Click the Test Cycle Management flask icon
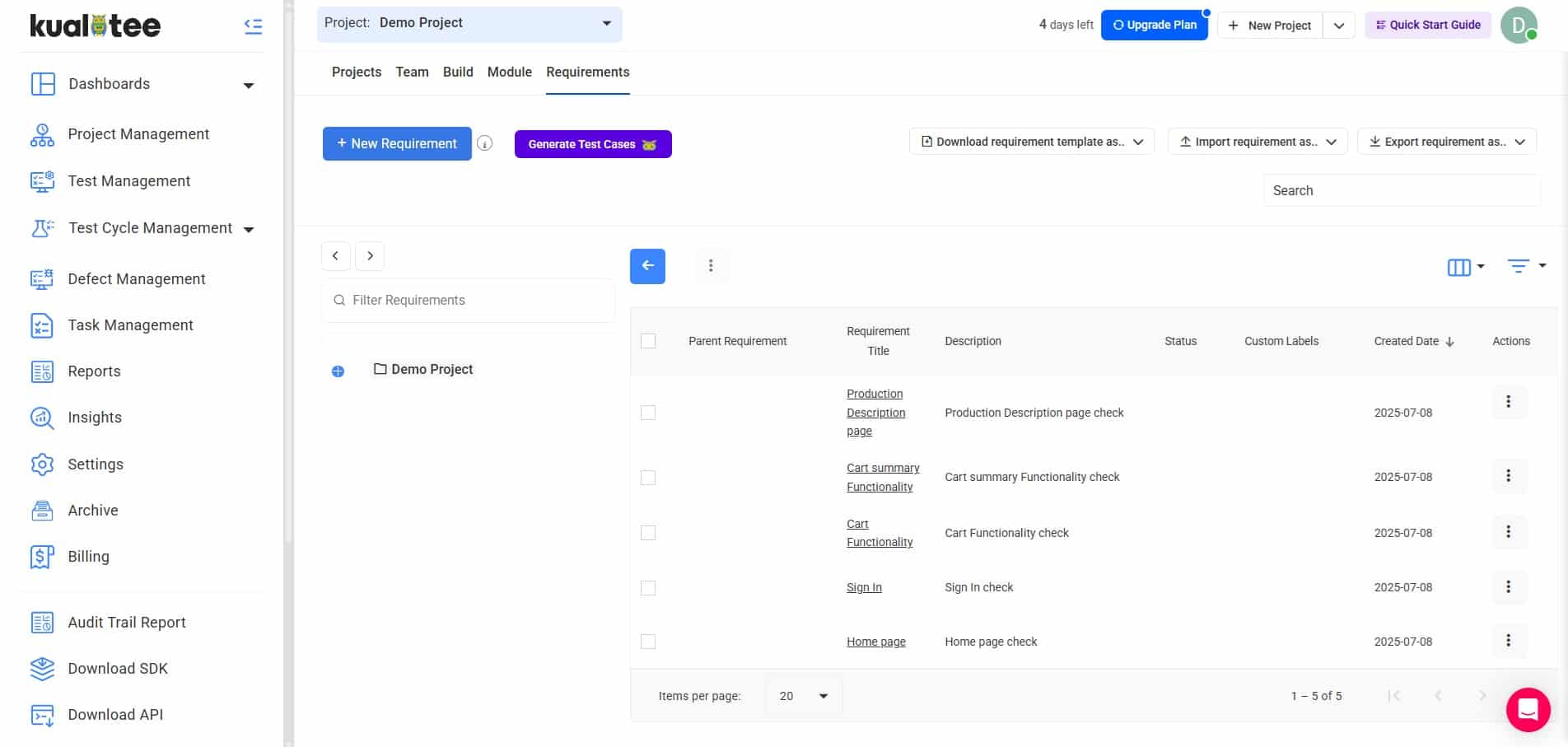The width and height of the screenshot is (1568, 747). coord(42,228)
